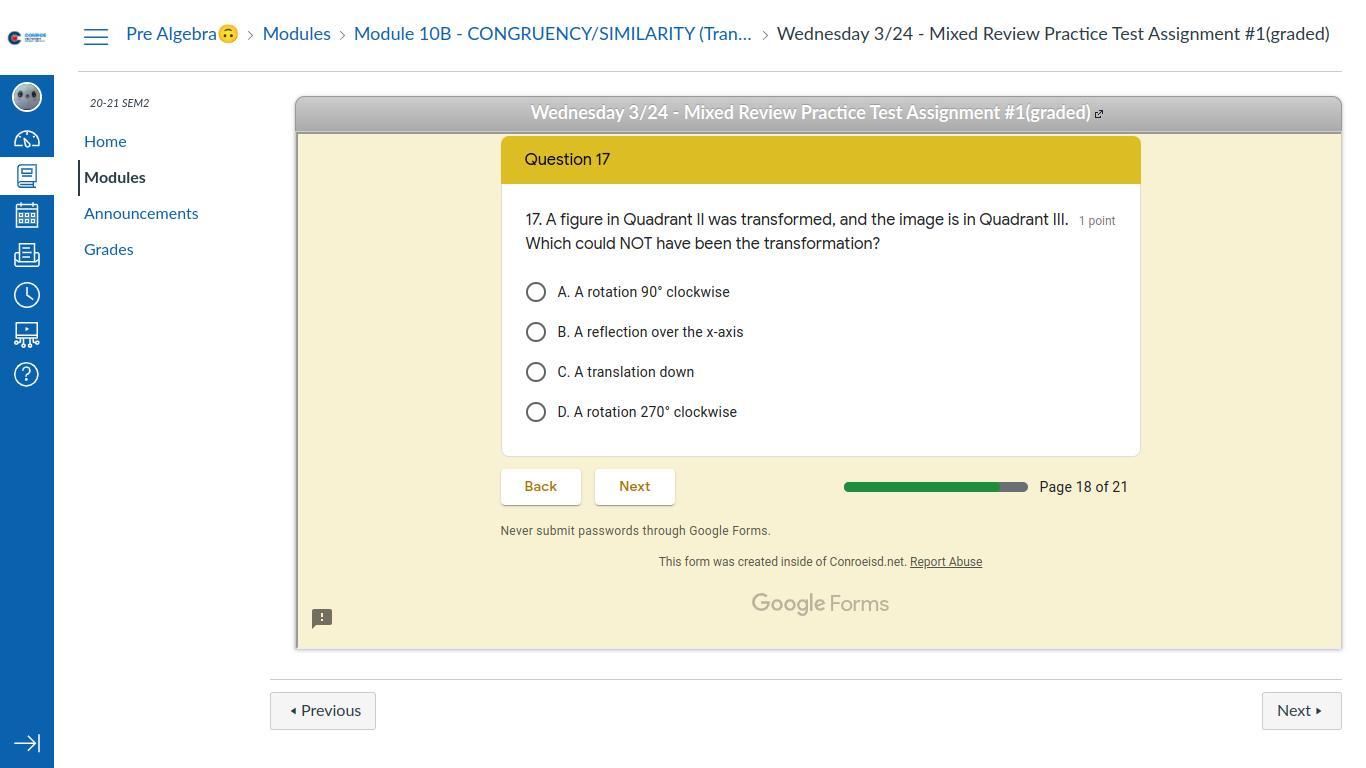Open the Home course navigation link
The image size is (1366, 768).
(x=105, y=141)
